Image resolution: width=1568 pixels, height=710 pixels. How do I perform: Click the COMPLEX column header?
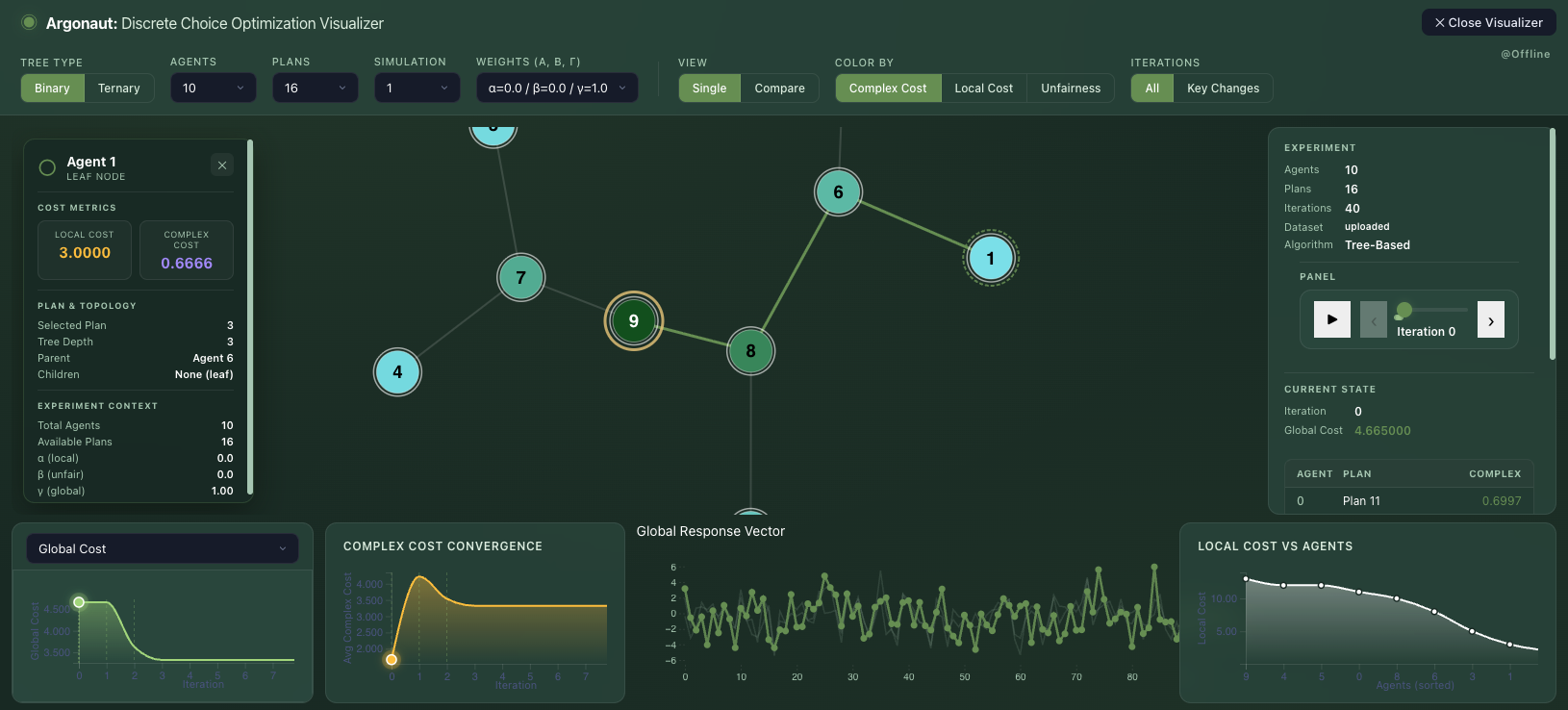point(1495,473)
